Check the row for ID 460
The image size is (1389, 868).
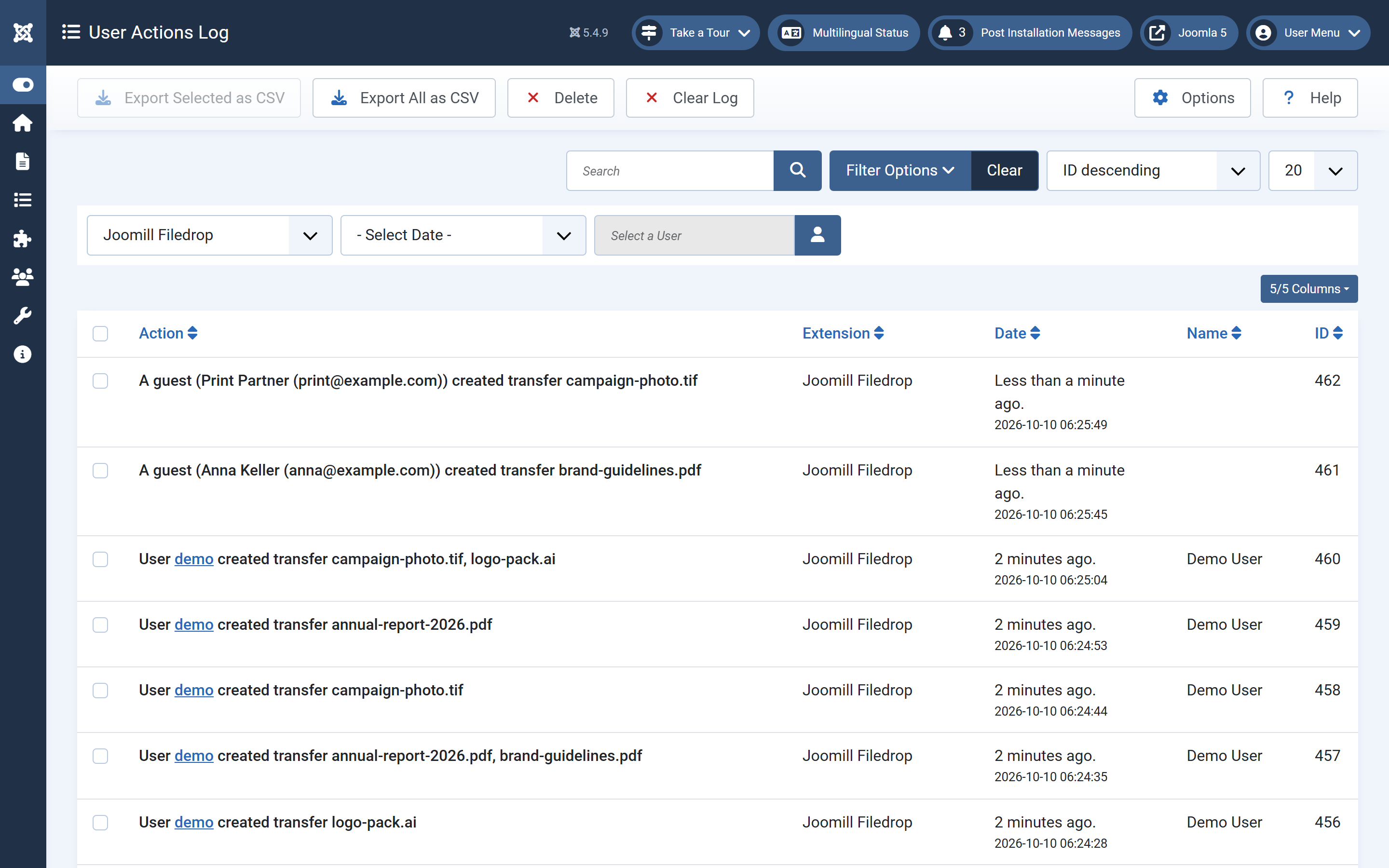click(x=100, y=559)
